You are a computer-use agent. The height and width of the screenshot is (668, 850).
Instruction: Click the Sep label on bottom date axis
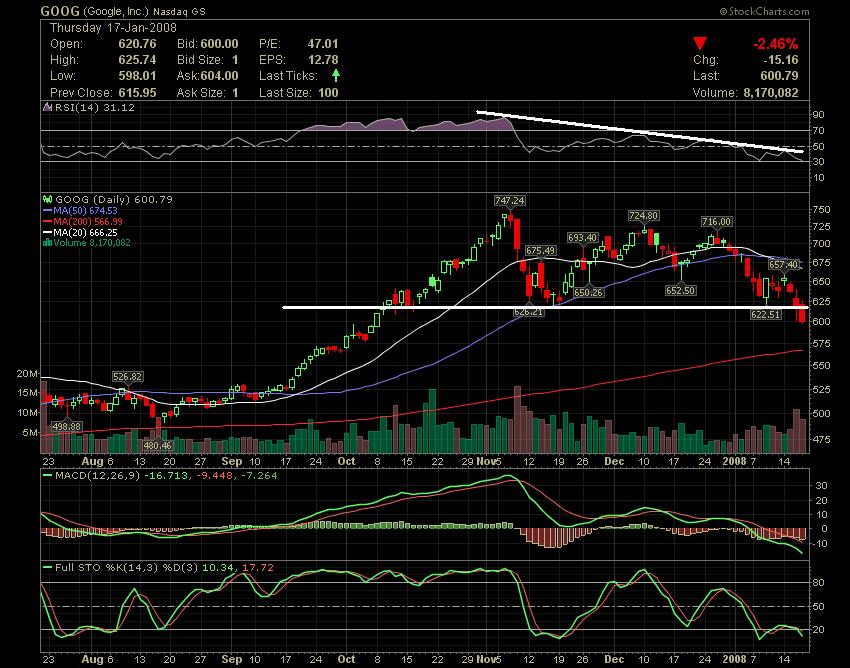click(231, 659)
